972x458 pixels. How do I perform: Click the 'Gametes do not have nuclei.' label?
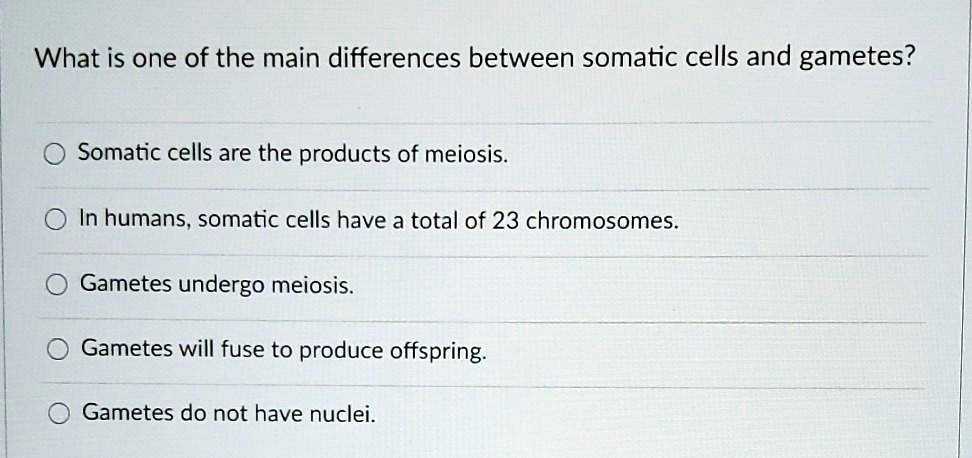coord(229,413)
